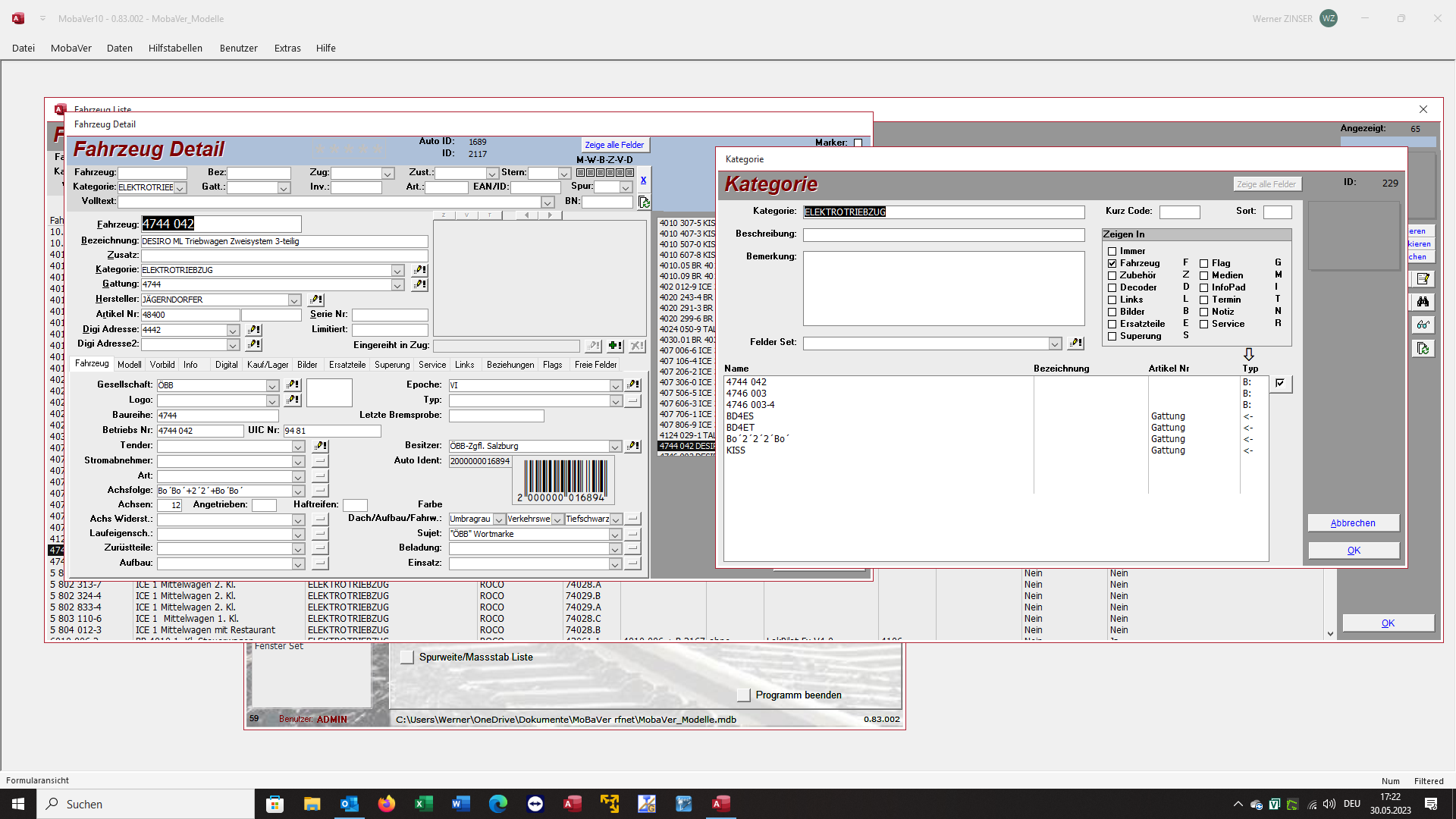Check the Immer checkbox in Zeigen In
The width and height of the screenshot is (1456, 819).
[1112, 252]
